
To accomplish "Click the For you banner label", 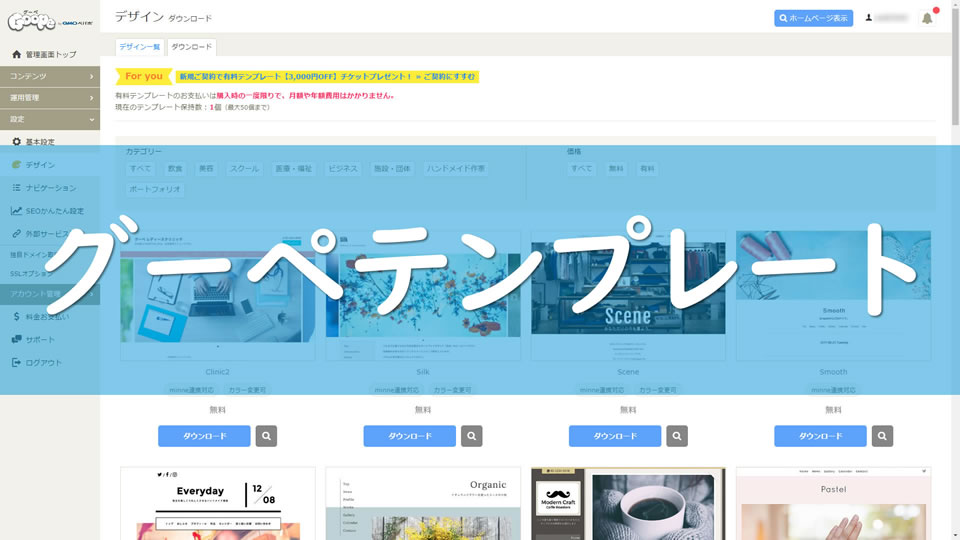I will pyautogui.click(x=144, y=77).
